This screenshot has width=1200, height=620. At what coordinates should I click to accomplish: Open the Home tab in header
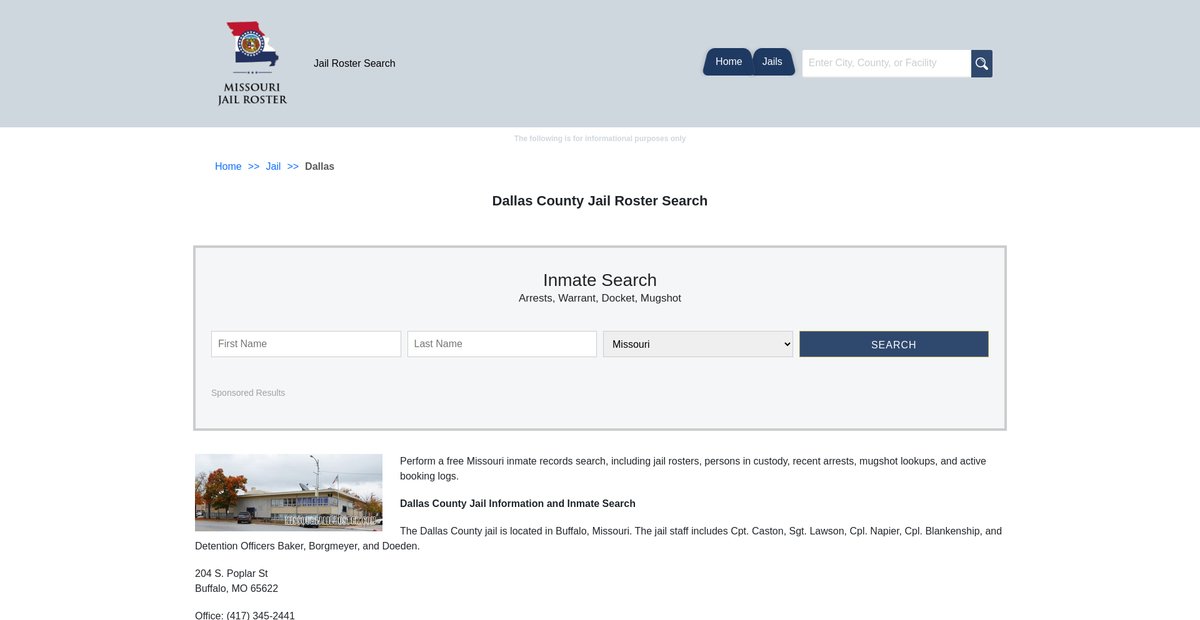[728, 62]
